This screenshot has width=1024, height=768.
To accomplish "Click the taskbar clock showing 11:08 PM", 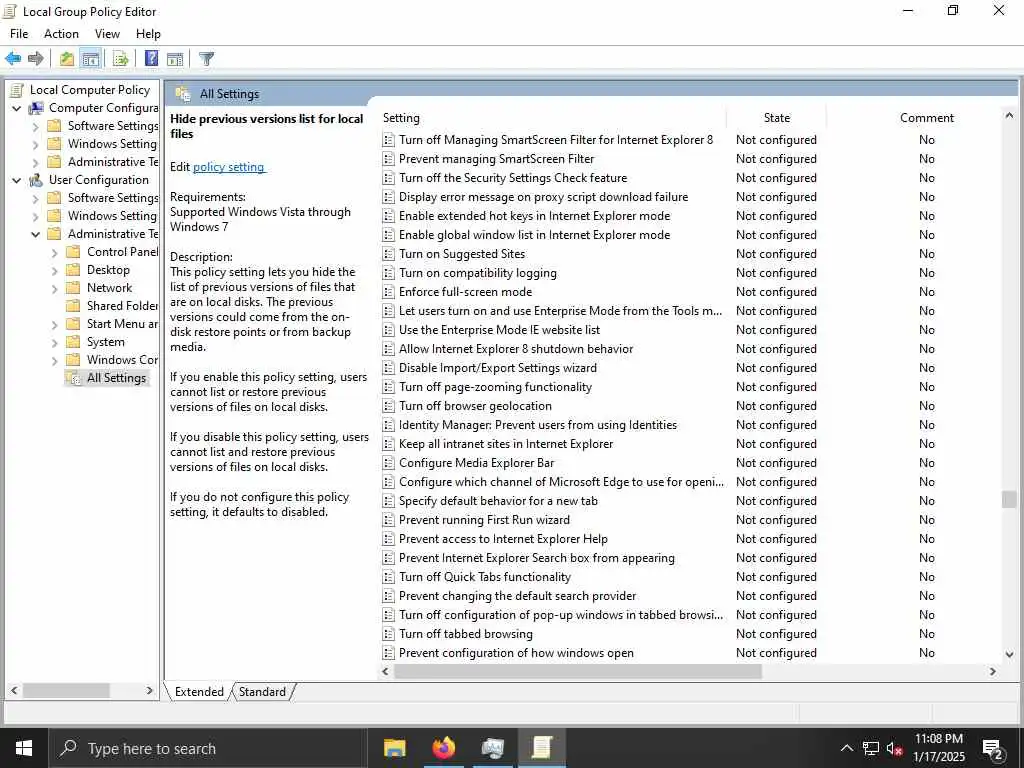I will pyautogui.click(x=938, y=748).
